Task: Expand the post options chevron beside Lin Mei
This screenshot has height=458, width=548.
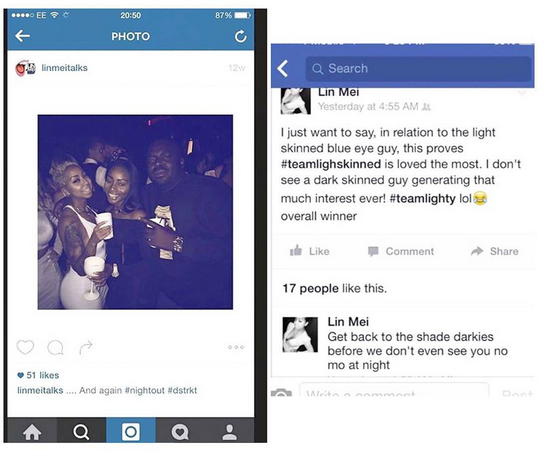Action: (522, 93)
